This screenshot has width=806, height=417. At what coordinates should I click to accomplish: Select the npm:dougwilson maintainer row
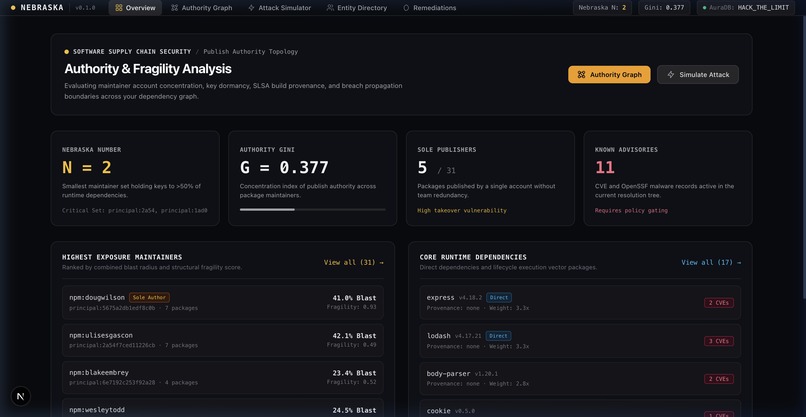223,302
